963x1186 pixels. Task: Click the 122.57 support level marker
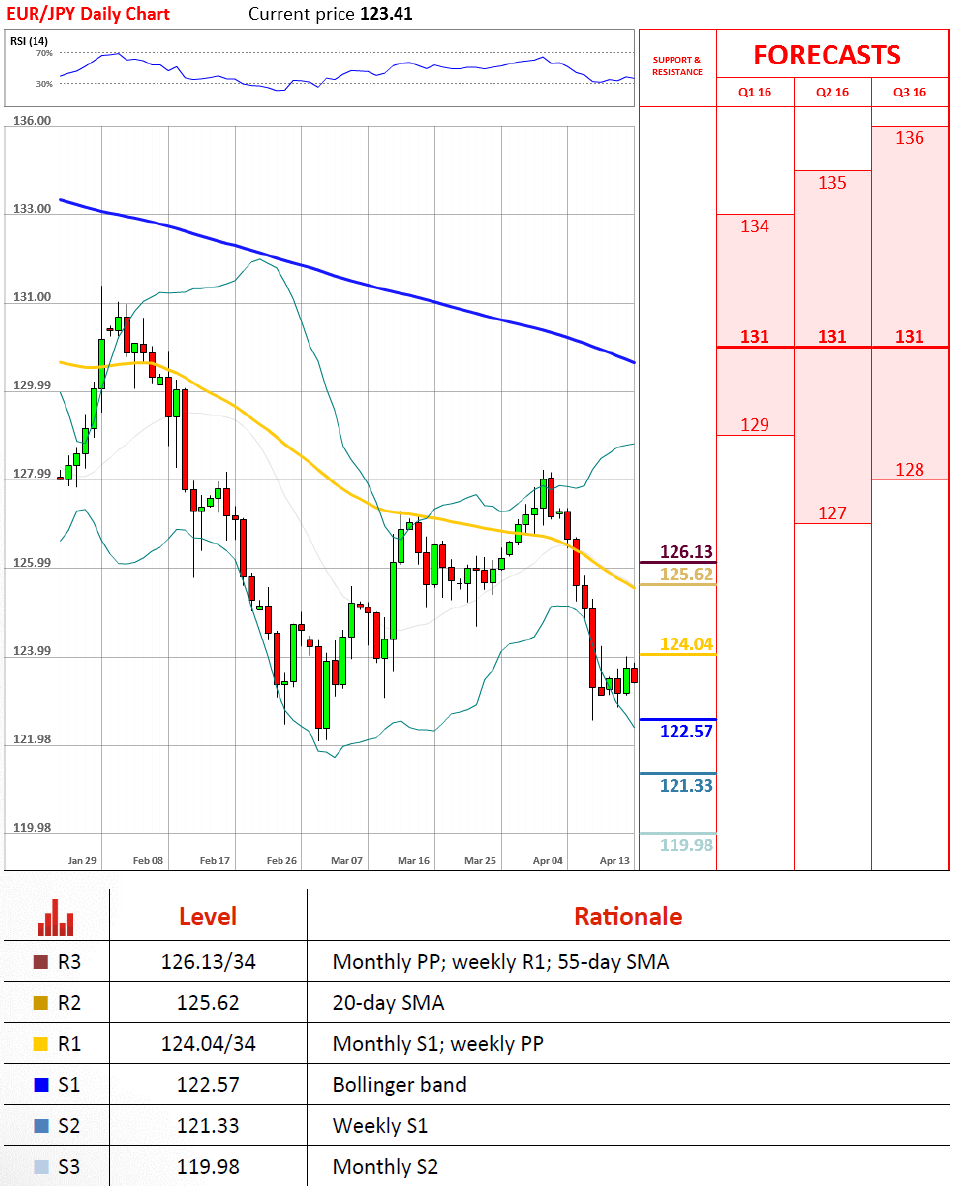pyautogui.click(x=686, y=731)
